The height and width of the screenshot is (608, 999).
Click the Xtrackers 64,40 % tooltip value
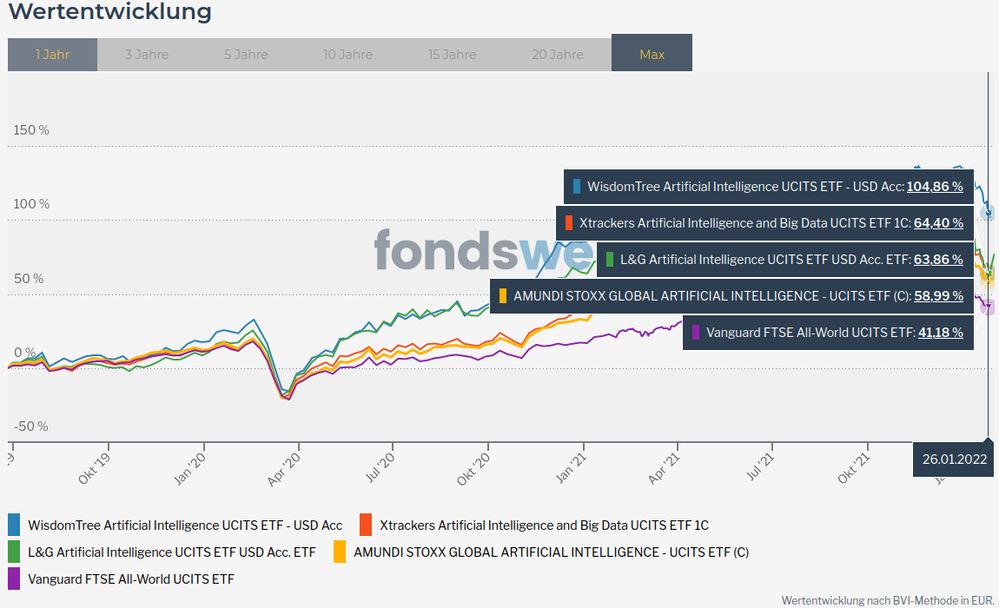click(x=938, y=223)
